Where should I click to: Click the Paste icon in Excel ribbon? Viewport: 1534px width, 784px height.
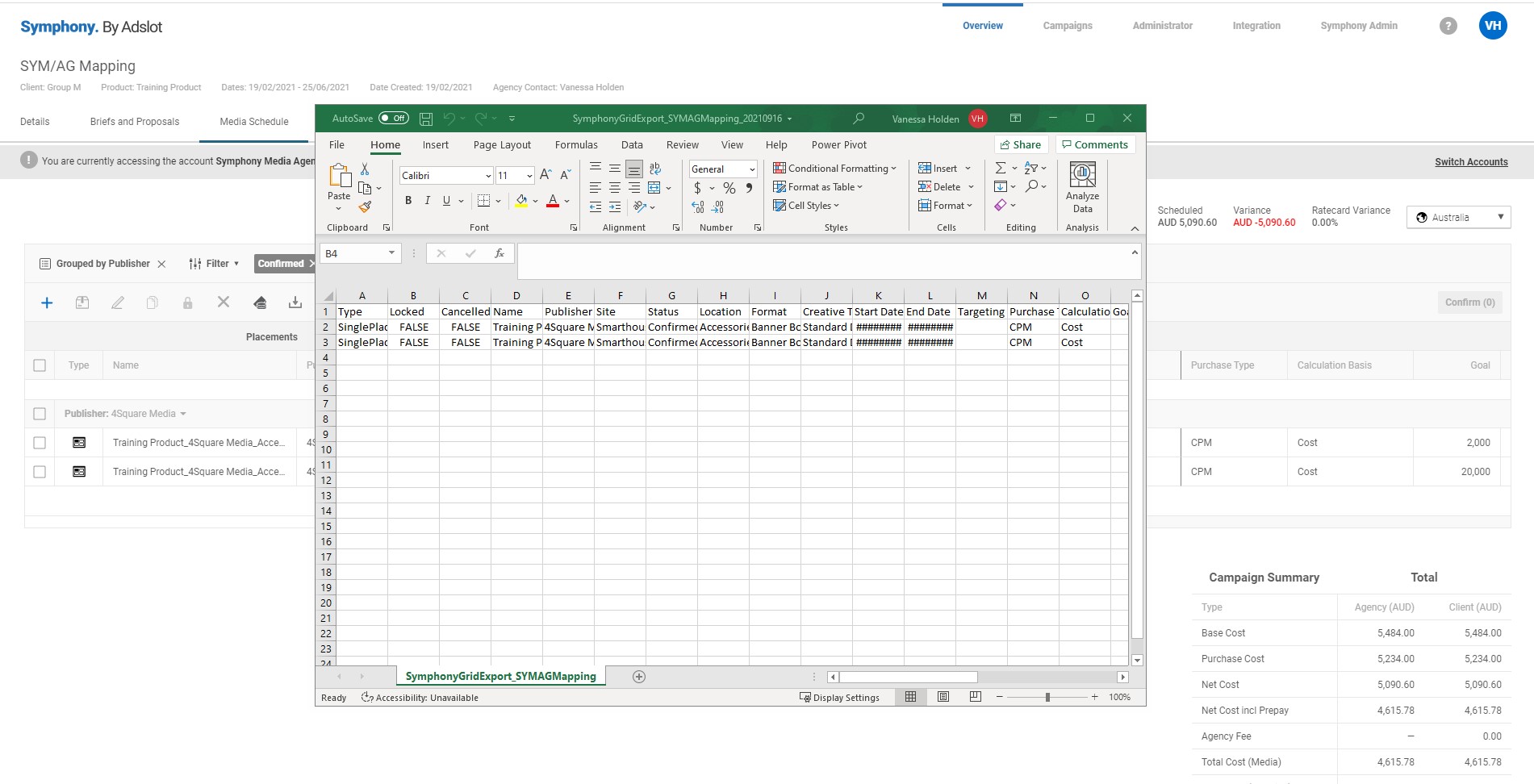[339, 176]
